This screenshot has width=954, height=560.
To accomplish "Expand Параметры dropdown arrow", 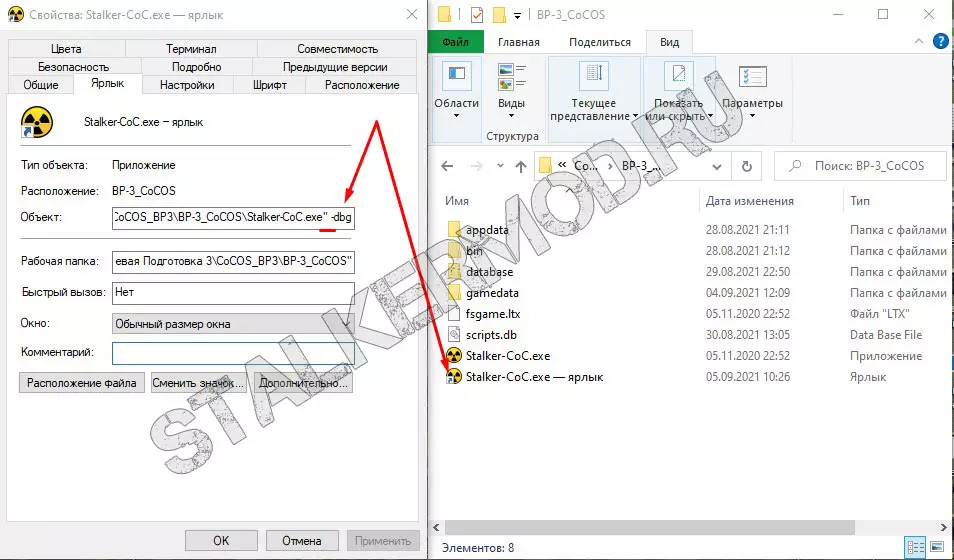I will 752,116.
